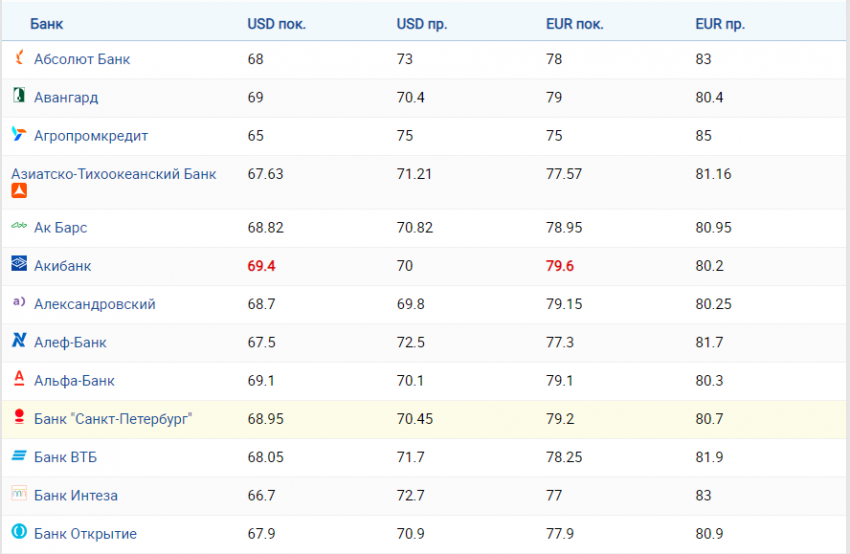Screen dimensions: 850x554
Task: Select Банк ВТБ EUR buy 78.25
Action: (564, 457)
